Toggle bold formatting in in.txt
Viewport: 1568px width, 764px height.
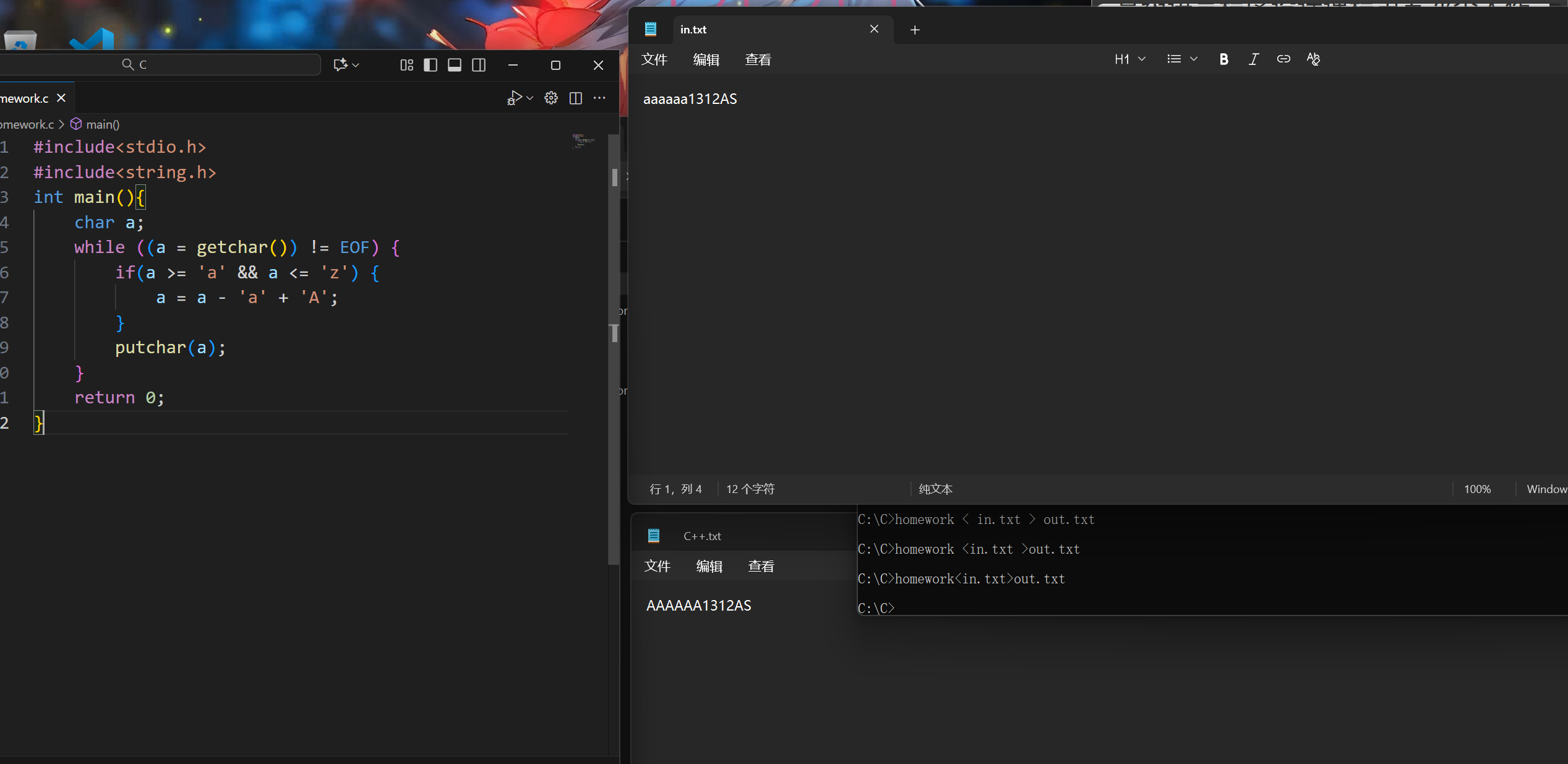(x=1224, y=59)
